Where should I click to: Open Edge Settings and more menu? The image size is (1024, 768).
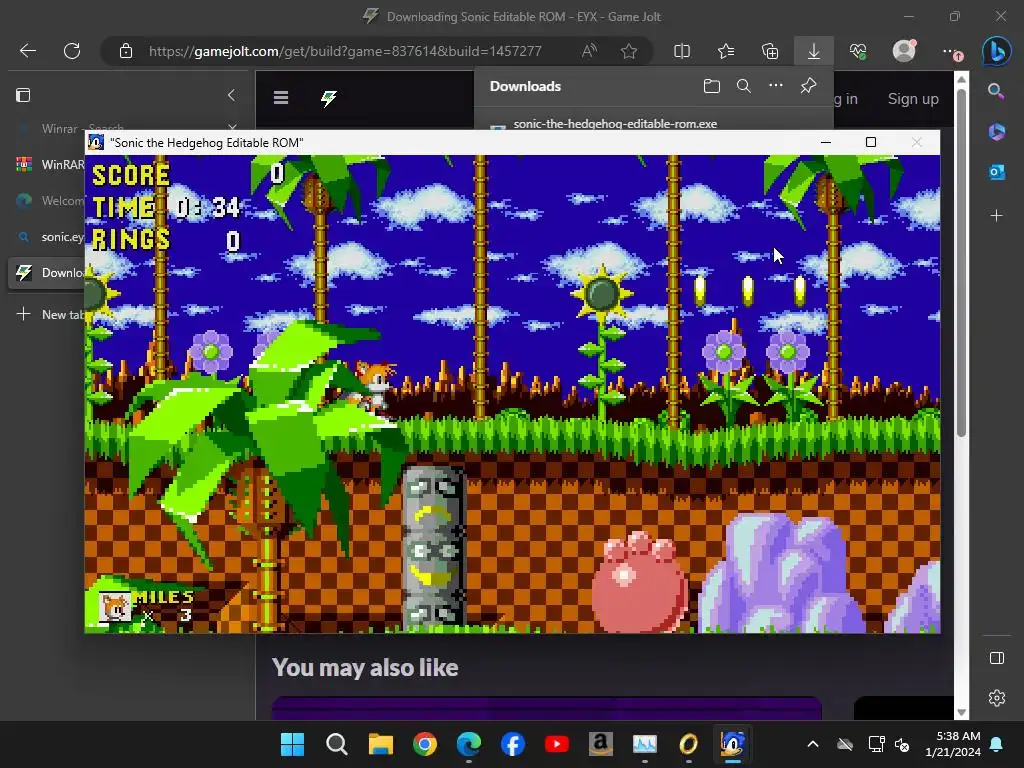[x=950, y=51]
